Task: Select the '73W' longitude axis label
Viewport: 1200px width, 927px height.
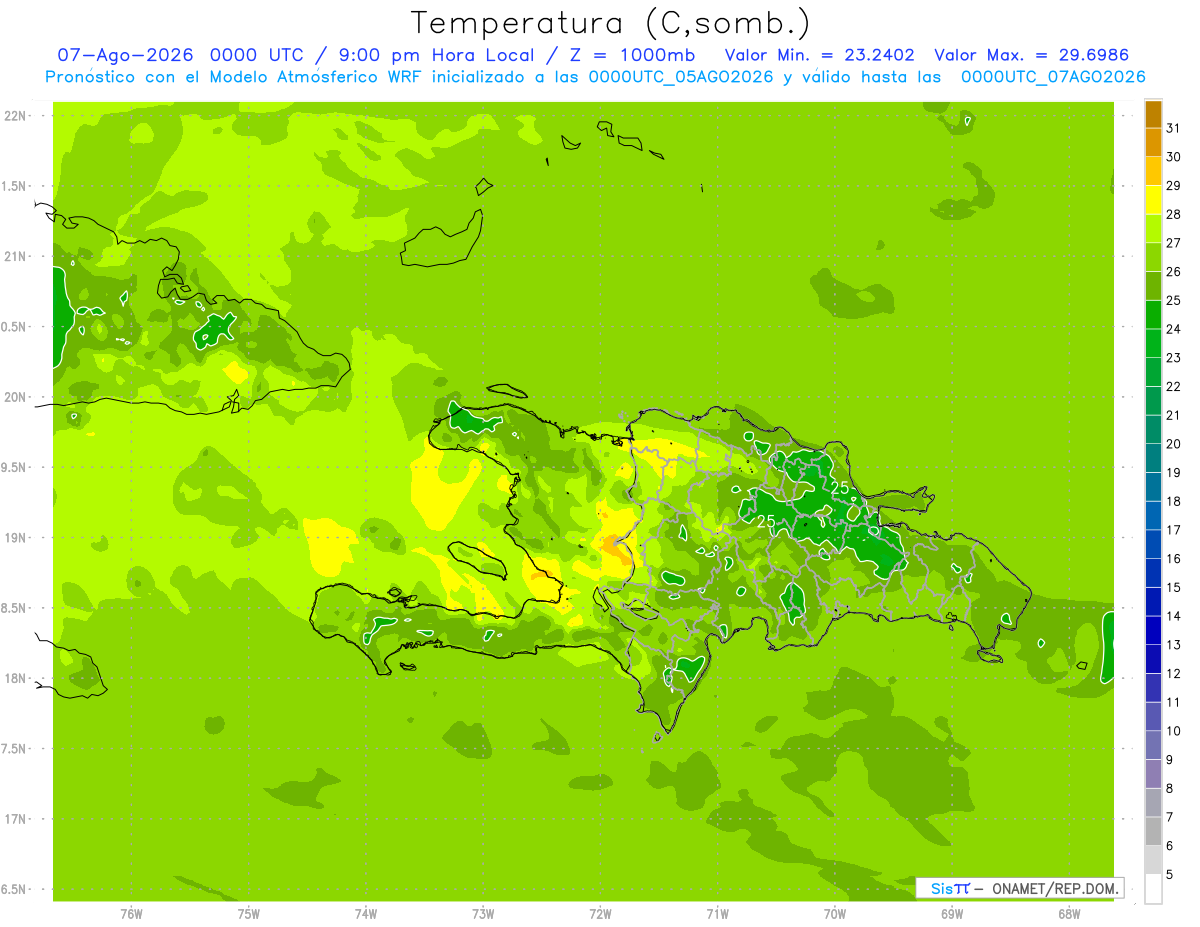Action: pos(483,914)
